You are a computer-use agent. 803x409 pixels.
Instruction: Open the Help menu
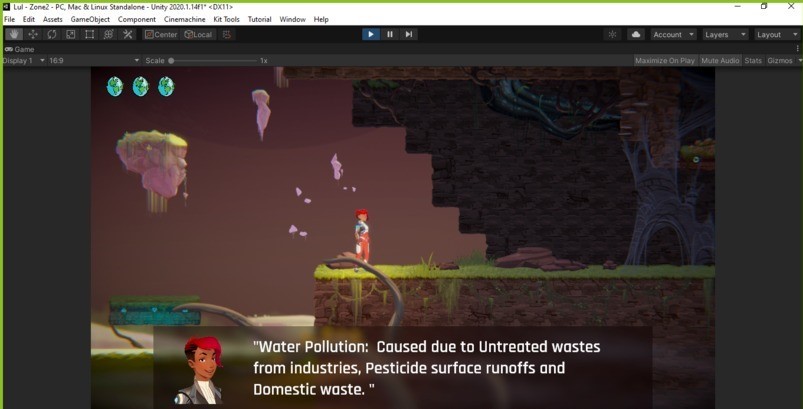click(321, 19)
